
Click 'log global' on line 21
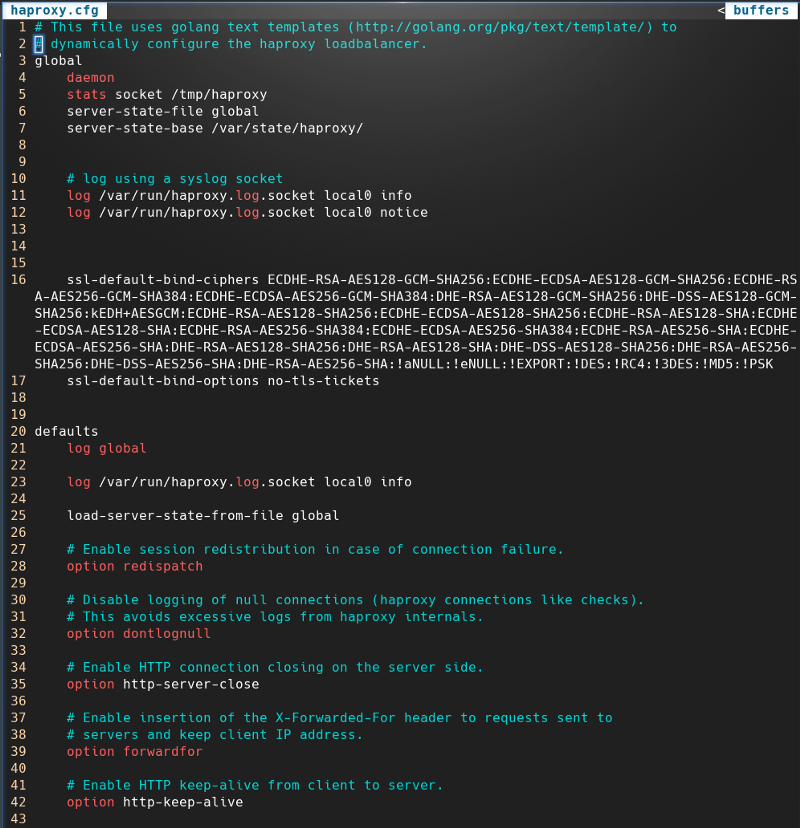click(106, 448)
